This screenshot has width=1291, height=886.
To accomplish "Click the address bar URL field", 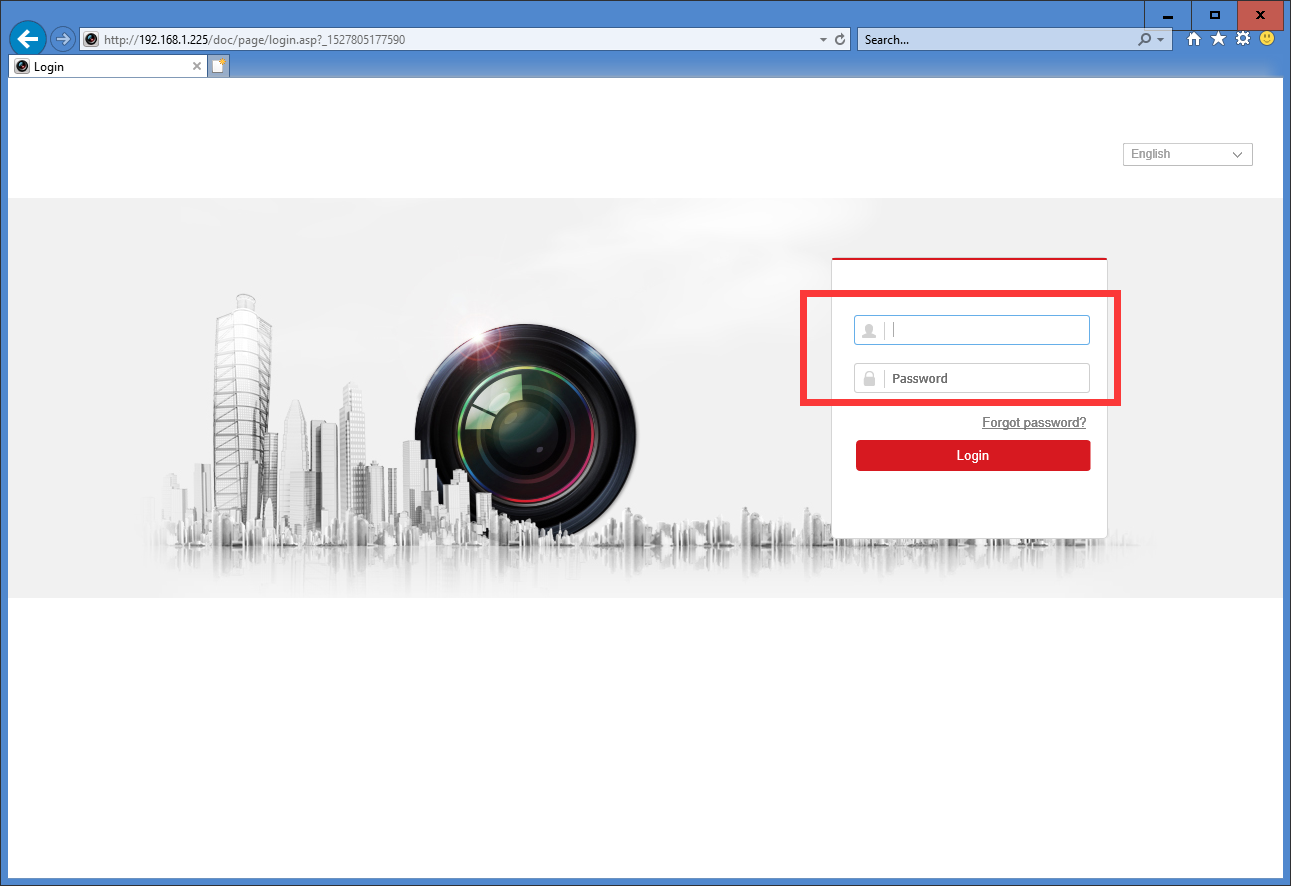I will [x=450, y=40].
